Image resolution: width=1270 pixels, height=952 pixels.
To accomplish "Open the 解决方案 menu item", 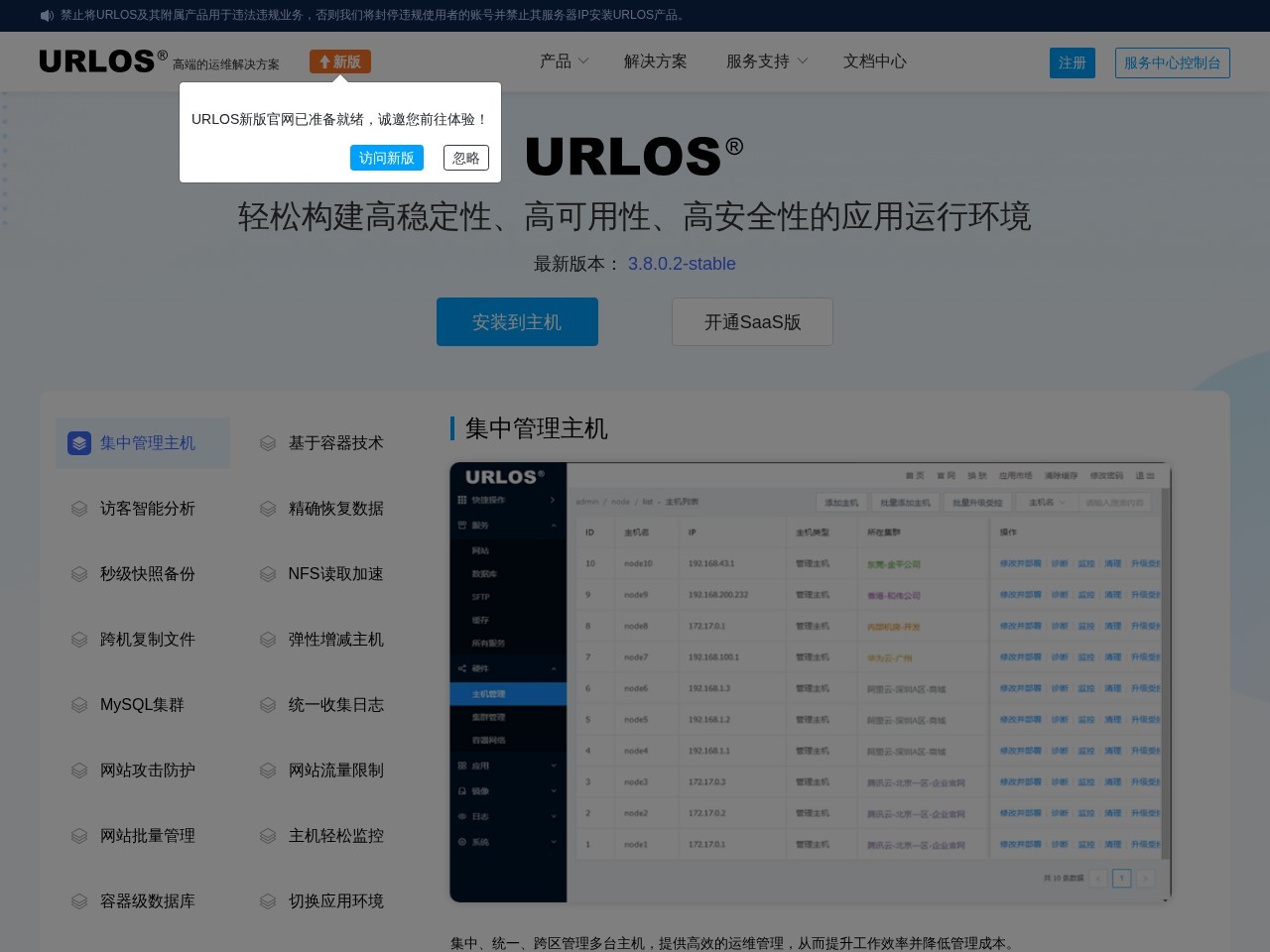I will coord(655,61).
